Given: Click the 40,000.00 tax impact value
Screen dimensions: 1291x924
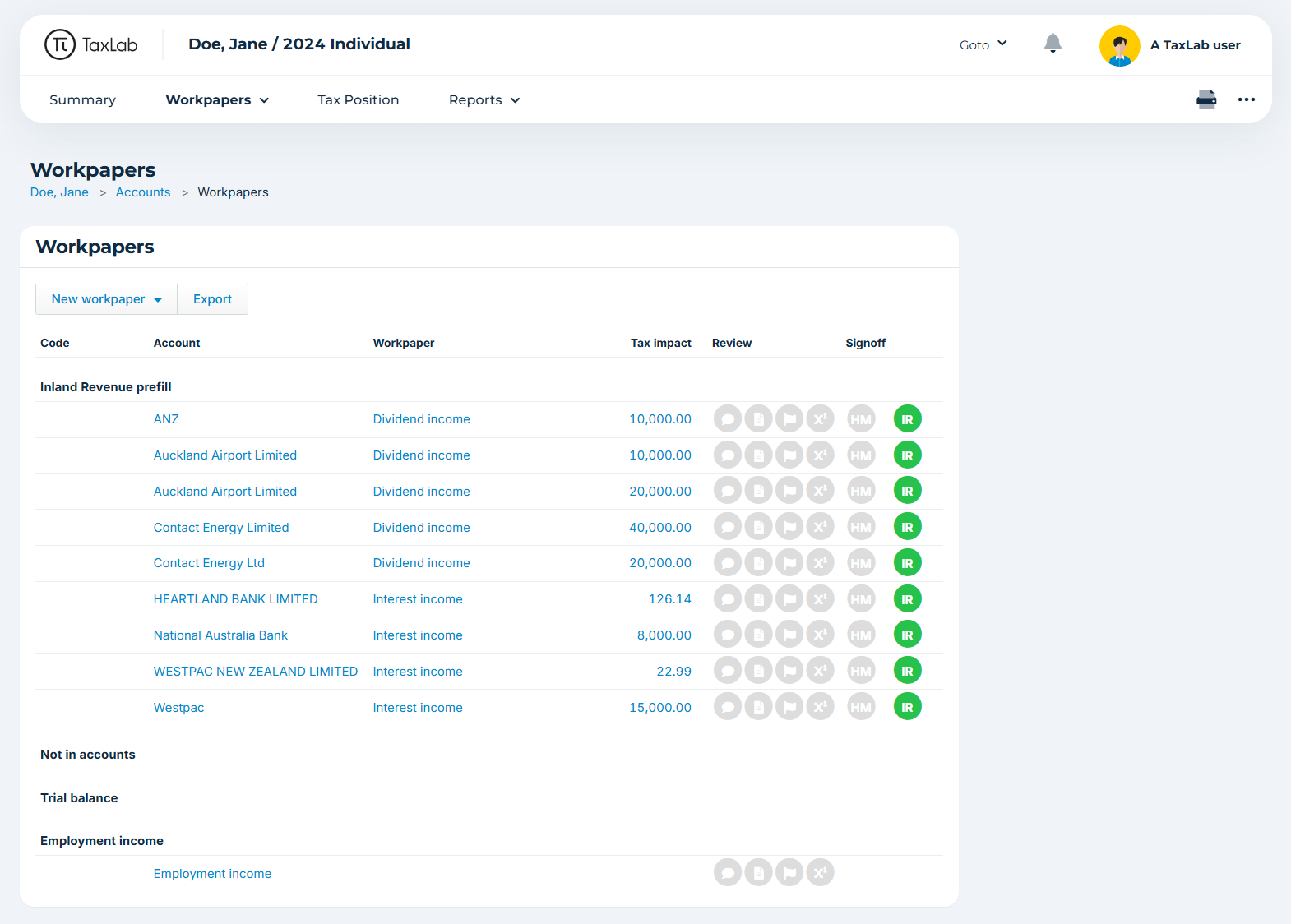Looking at the screenshot, I should [x=660, y=528].
